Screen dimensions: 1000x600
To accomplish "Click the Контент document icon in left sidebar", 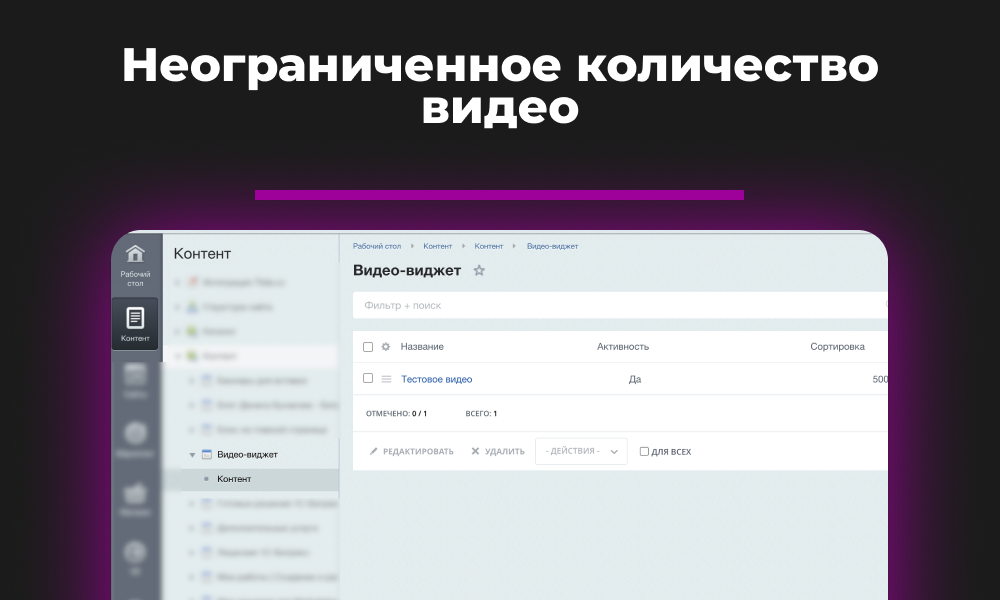I will pyautogui.click(x=136, y=320).
